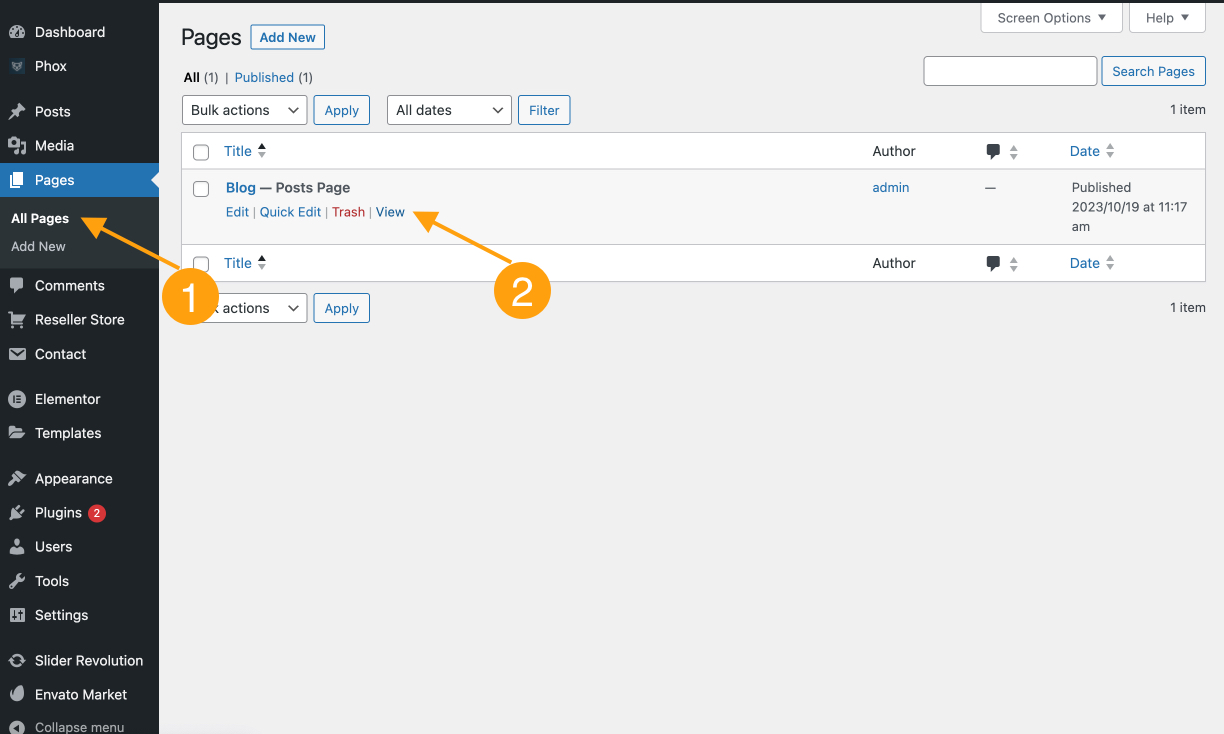
Task: Select the Media library icon
Action: [21, 145]
